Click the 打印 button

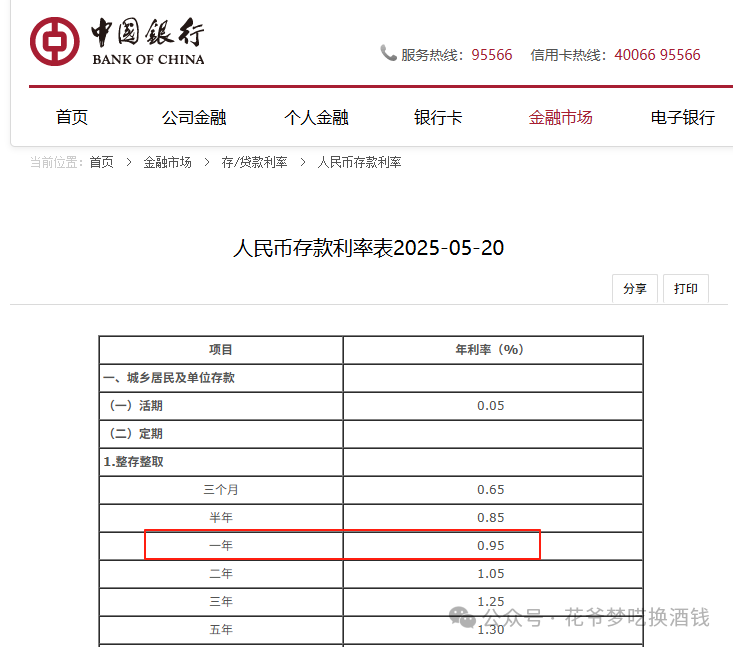tap(686, 288)
